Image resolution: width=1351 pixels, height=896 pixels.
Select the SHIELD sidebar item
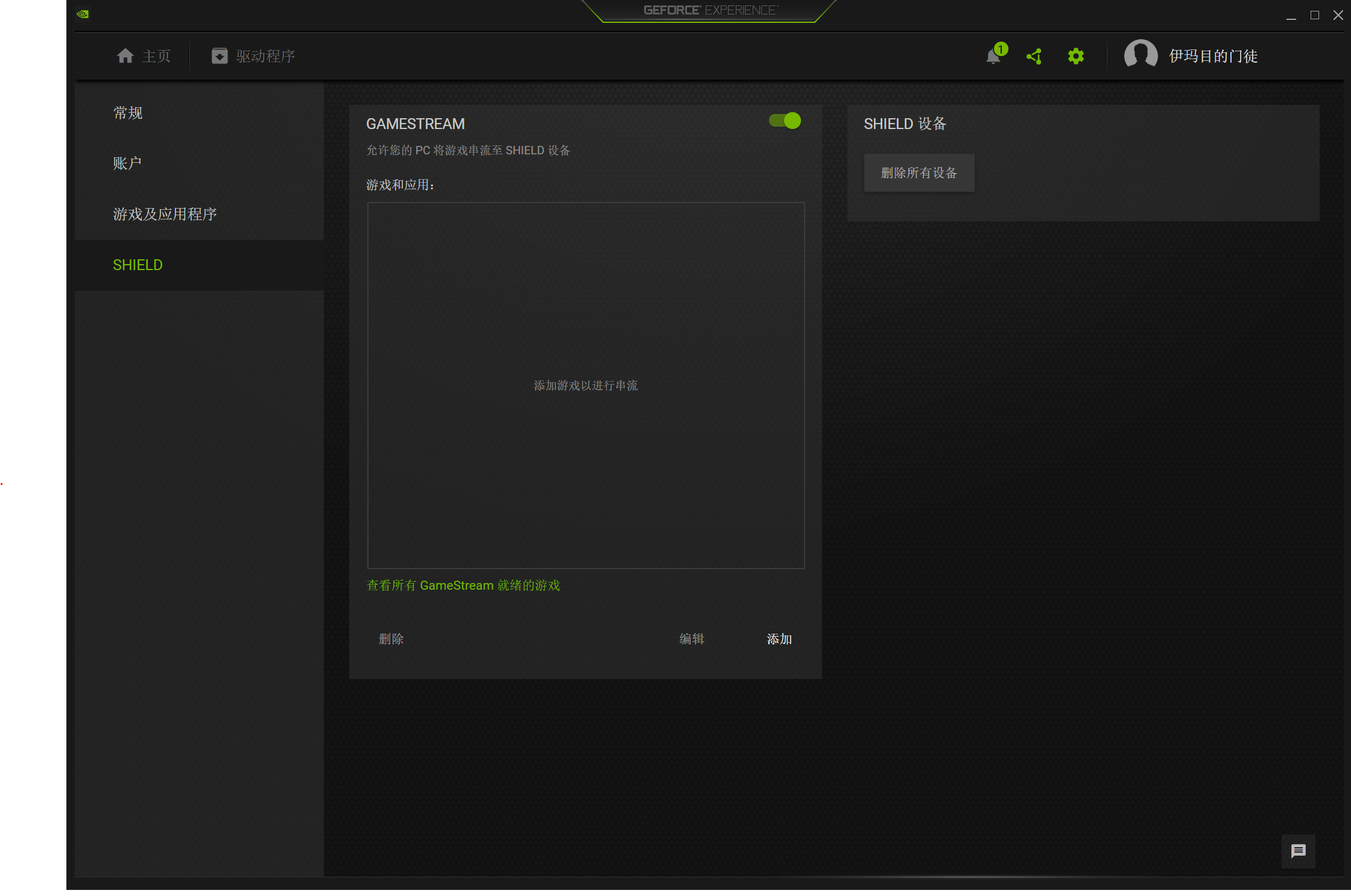[x=138, y=265]
